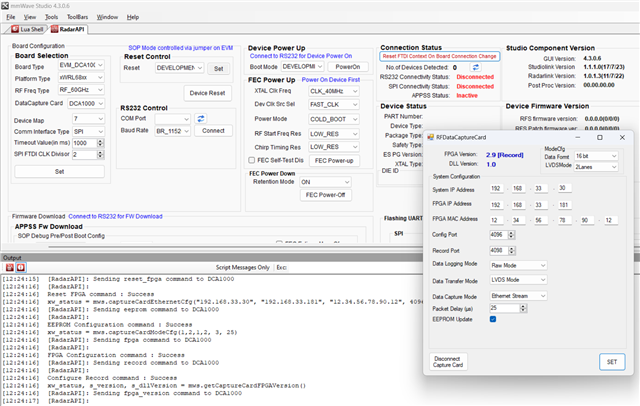
Task: Uncheck the EEPROM Update checkbox
Action: 493,319
